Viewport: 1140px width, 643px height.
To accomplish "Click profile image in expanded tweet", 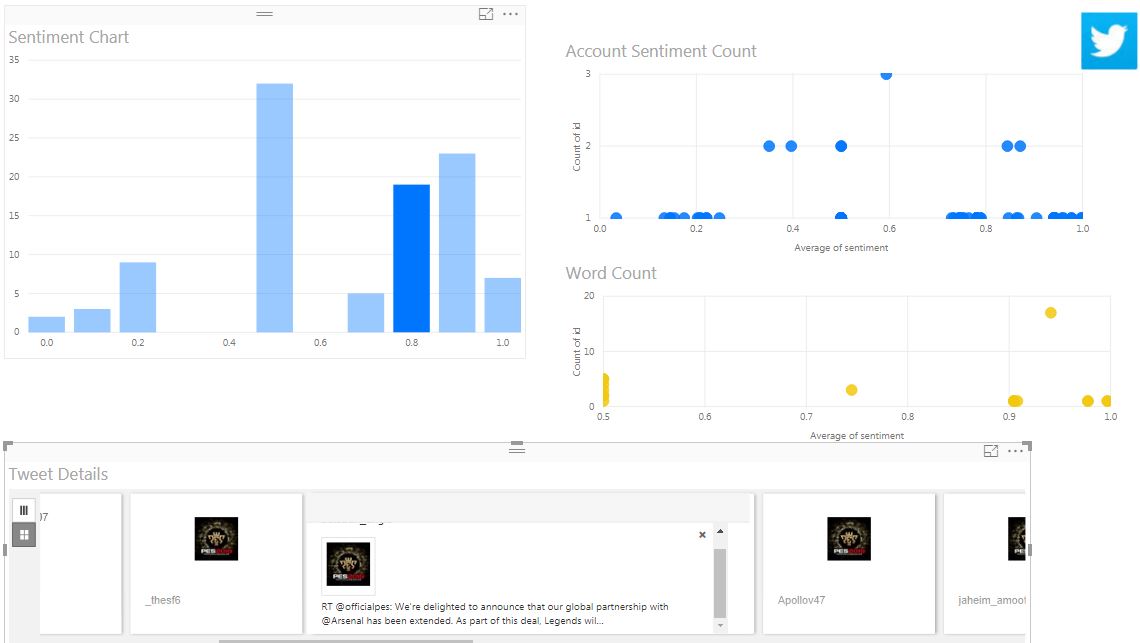I will 348,566.
